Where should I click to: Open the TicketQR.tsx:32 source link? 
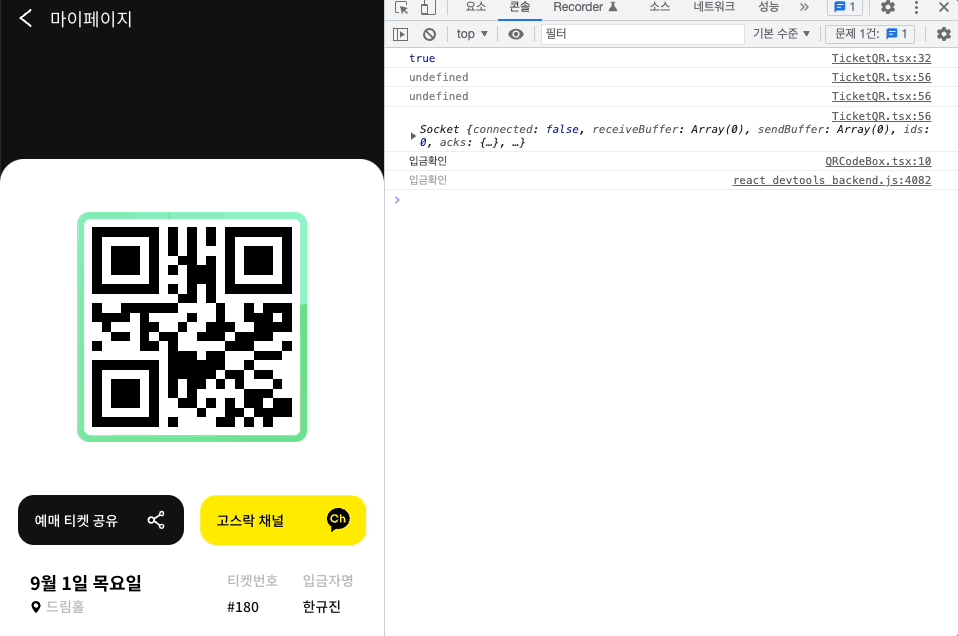[881, 58]
